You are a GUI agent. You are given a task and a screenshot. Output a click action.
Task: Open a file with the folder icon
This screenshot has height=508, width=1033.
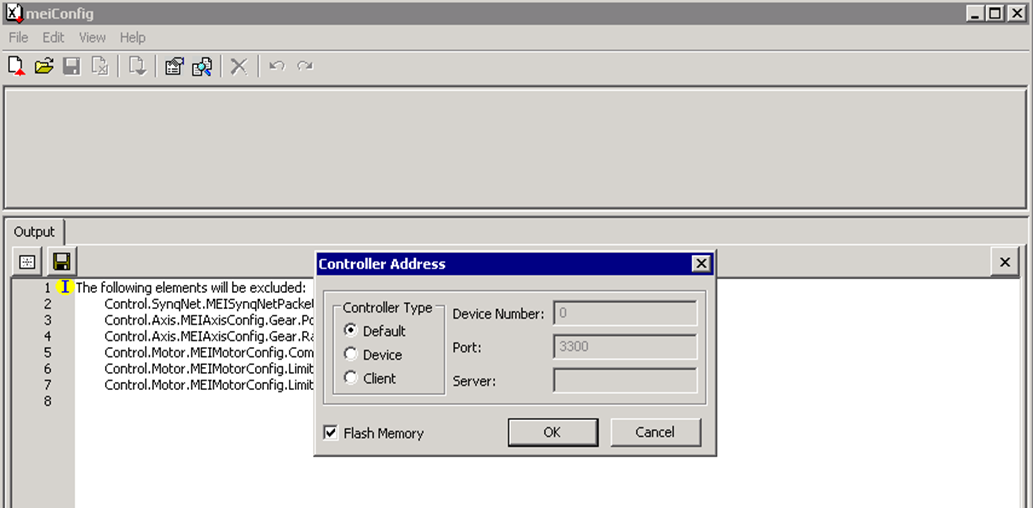click(43, 67)
